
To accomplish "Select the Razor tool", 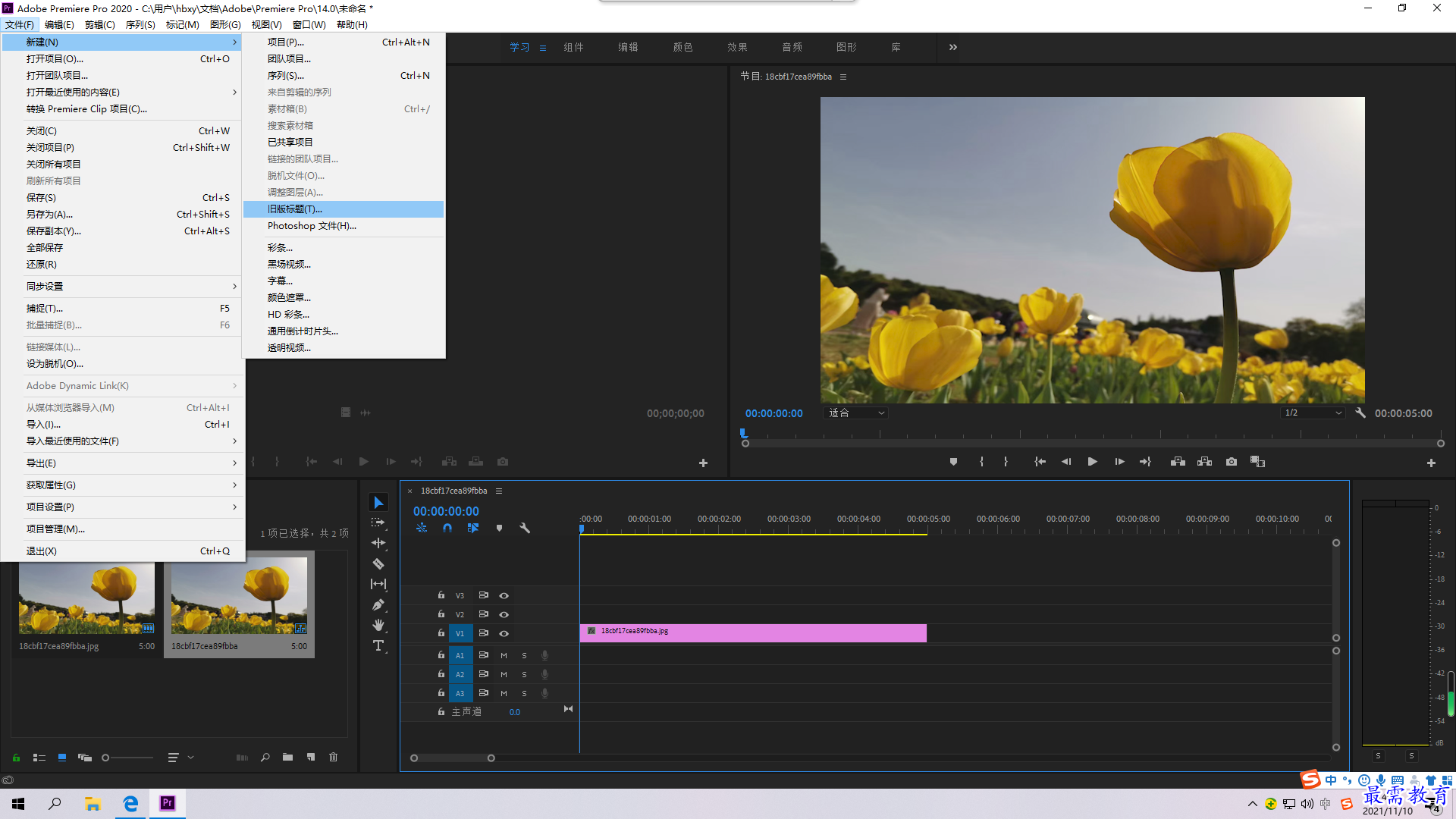I will pos(378,563).
